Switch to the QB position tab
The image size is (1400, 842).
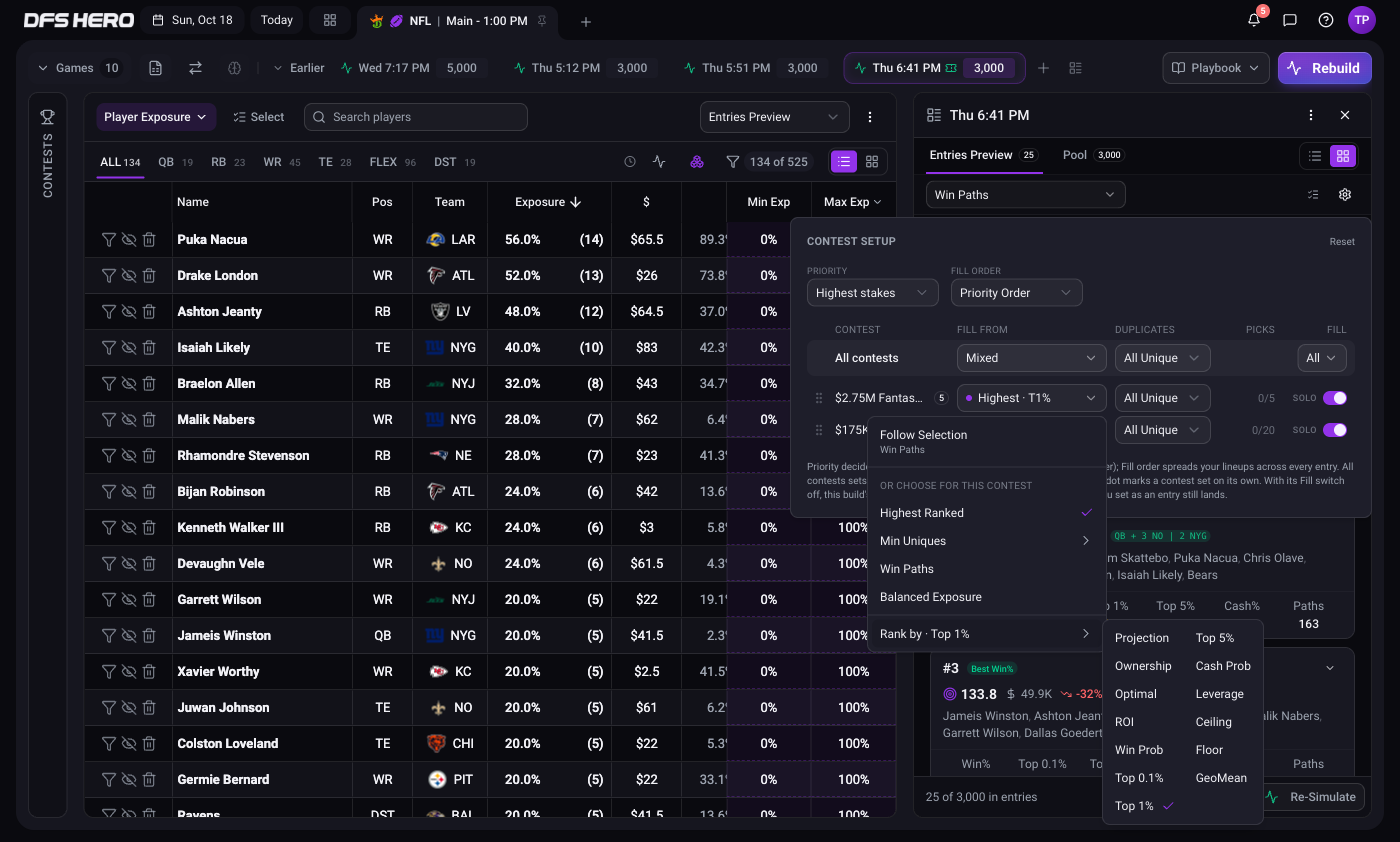pyautogui.click(x=175, y=162)
